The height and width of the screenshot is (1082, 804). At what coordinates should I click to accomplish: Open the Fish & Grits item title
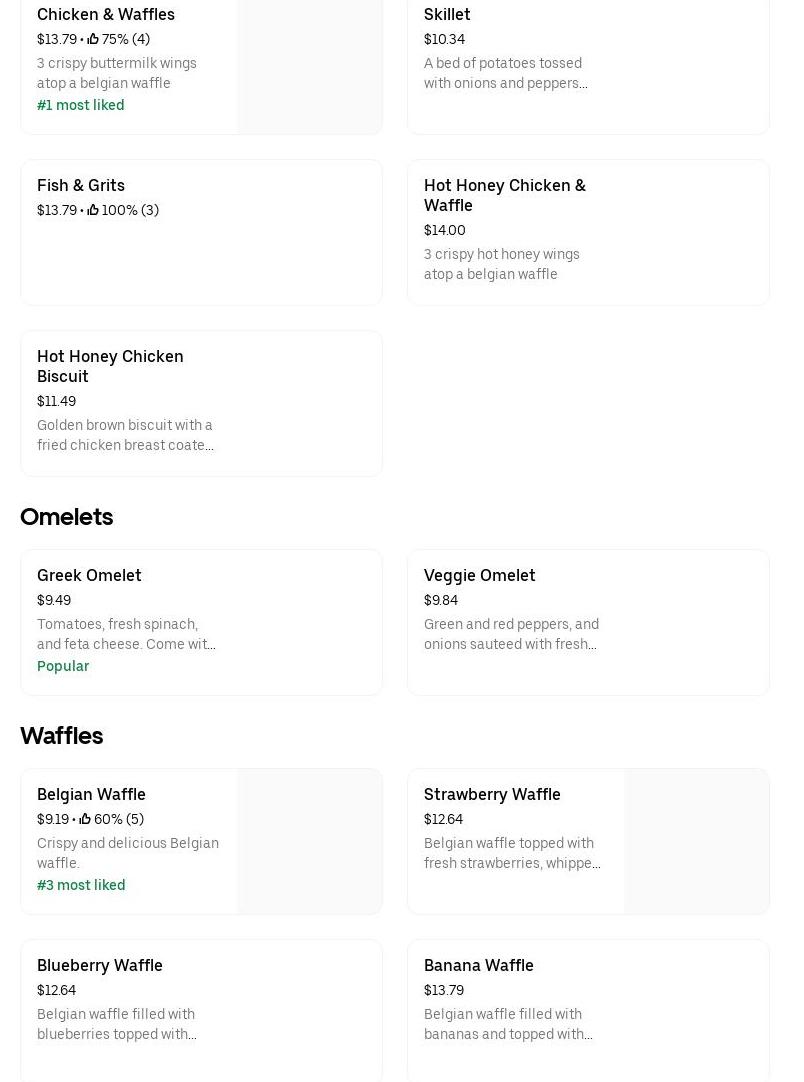pos(81,186)
